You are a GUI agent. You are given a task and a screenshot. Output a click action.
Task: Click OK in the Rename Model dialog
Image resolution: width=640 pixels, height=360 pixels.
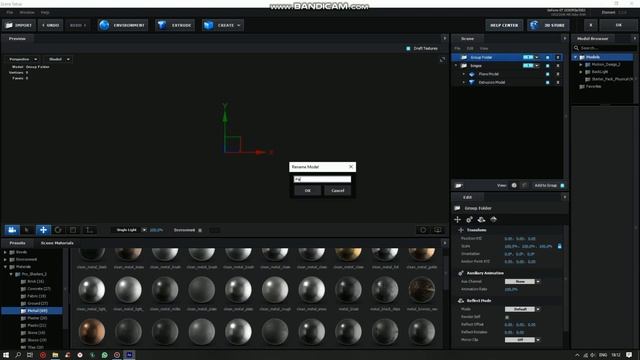307,191
